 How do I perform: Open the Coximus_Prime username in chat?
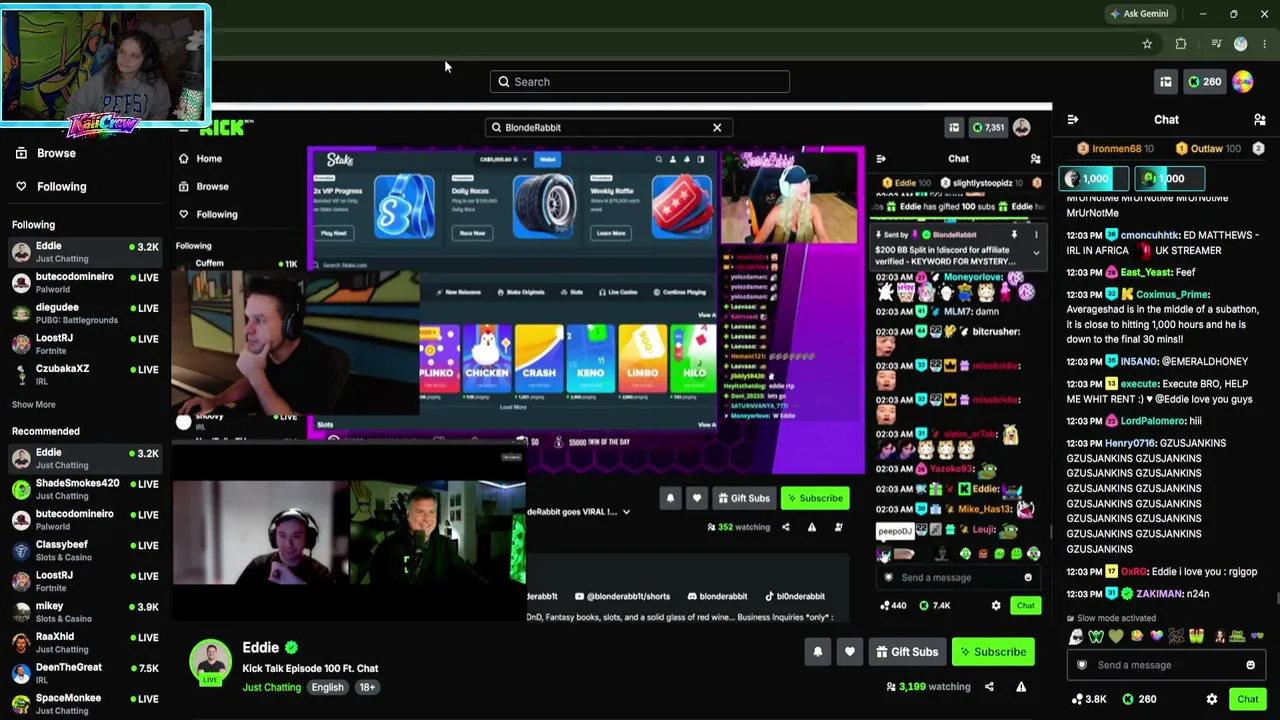(1172, 295)
